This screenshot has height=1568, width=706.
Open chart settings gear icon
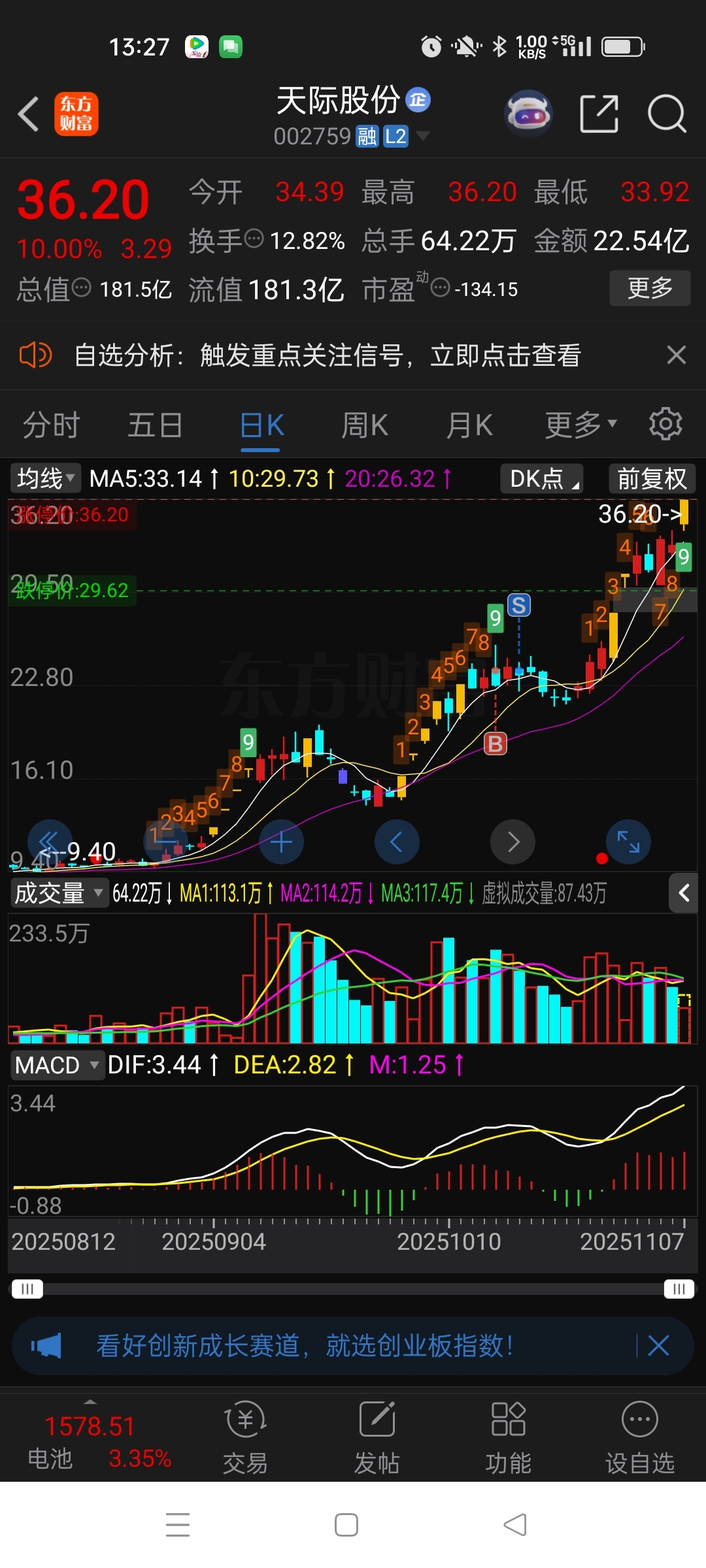pos(665,424)
